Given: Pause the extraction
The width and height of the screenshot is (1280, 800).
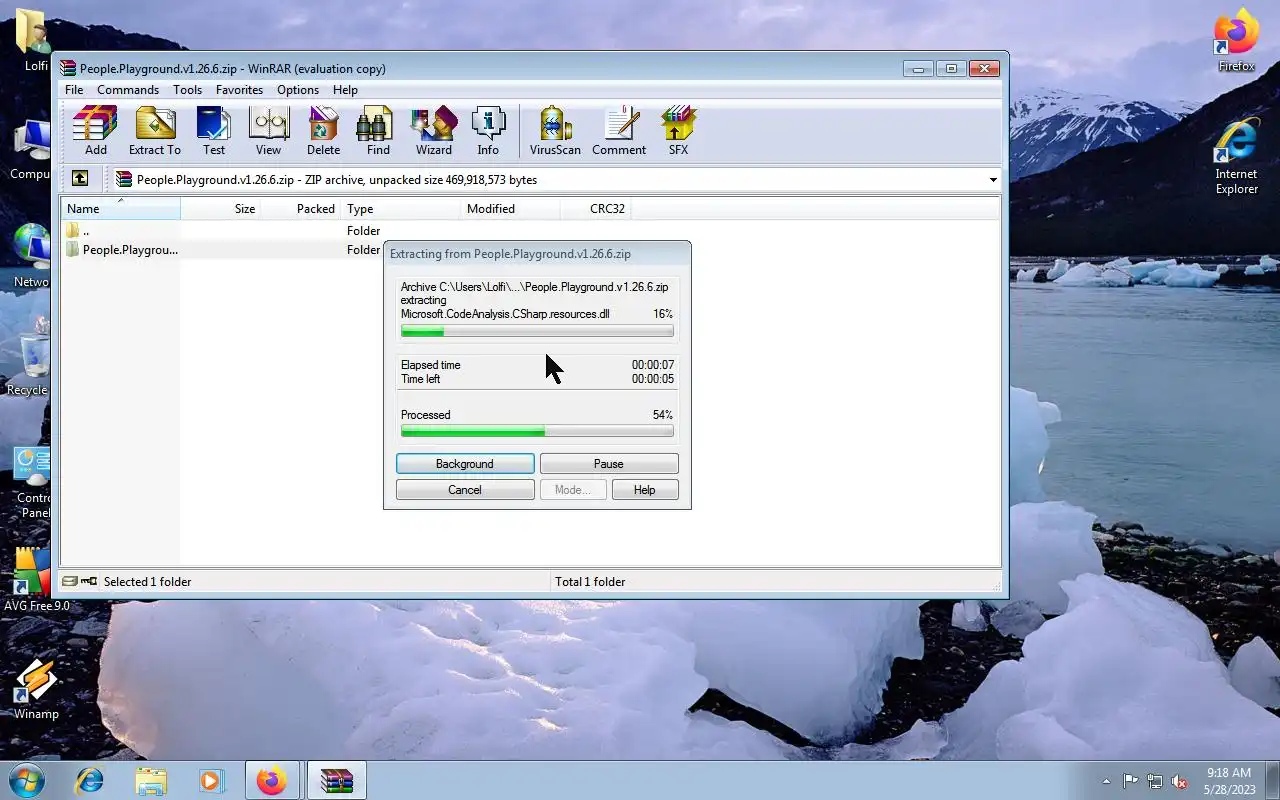Looking at the screenshot, I should coord(609,464).
